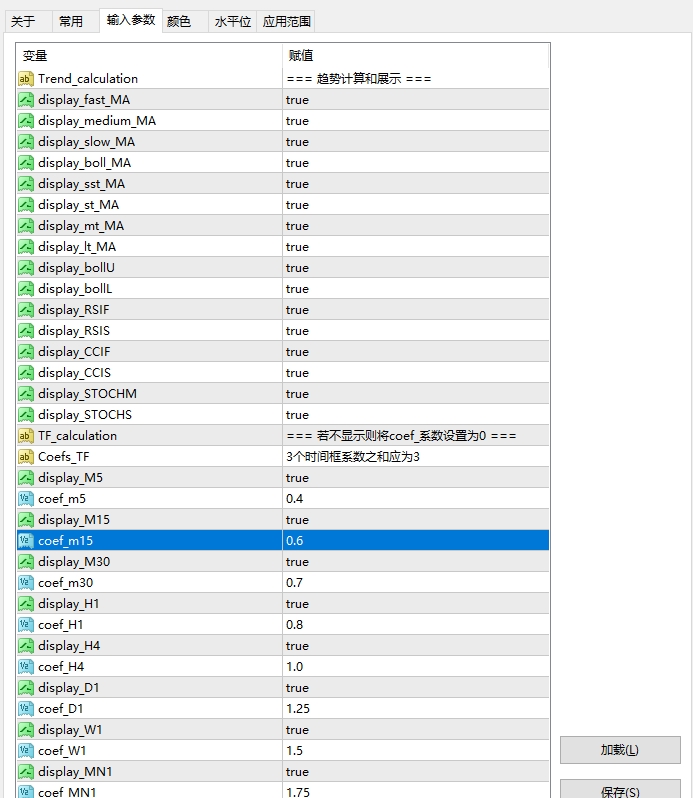Select the true value of display_bollU
693x798 pixels.
click(x=297, y=268)
